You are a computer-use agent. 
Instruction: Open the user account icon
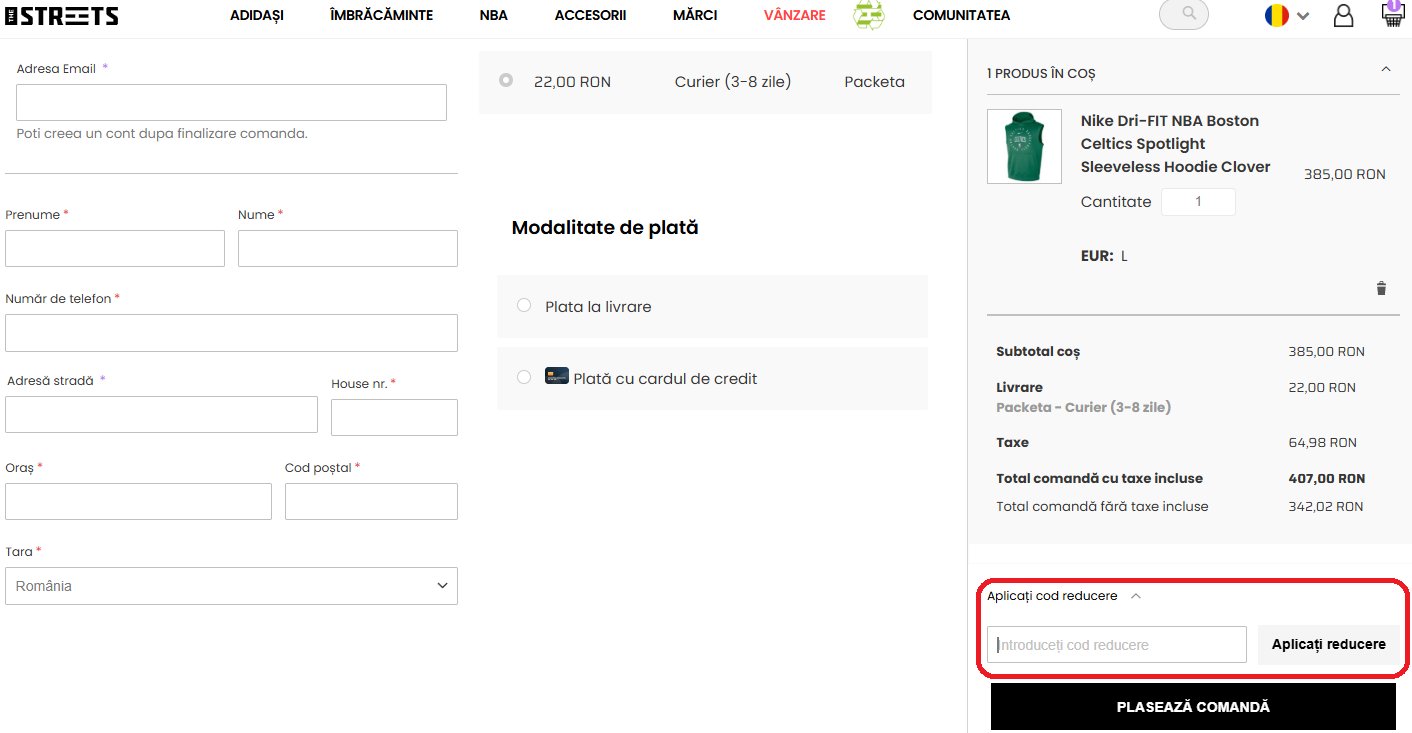pyautogui.click(x=1343, y=16)
